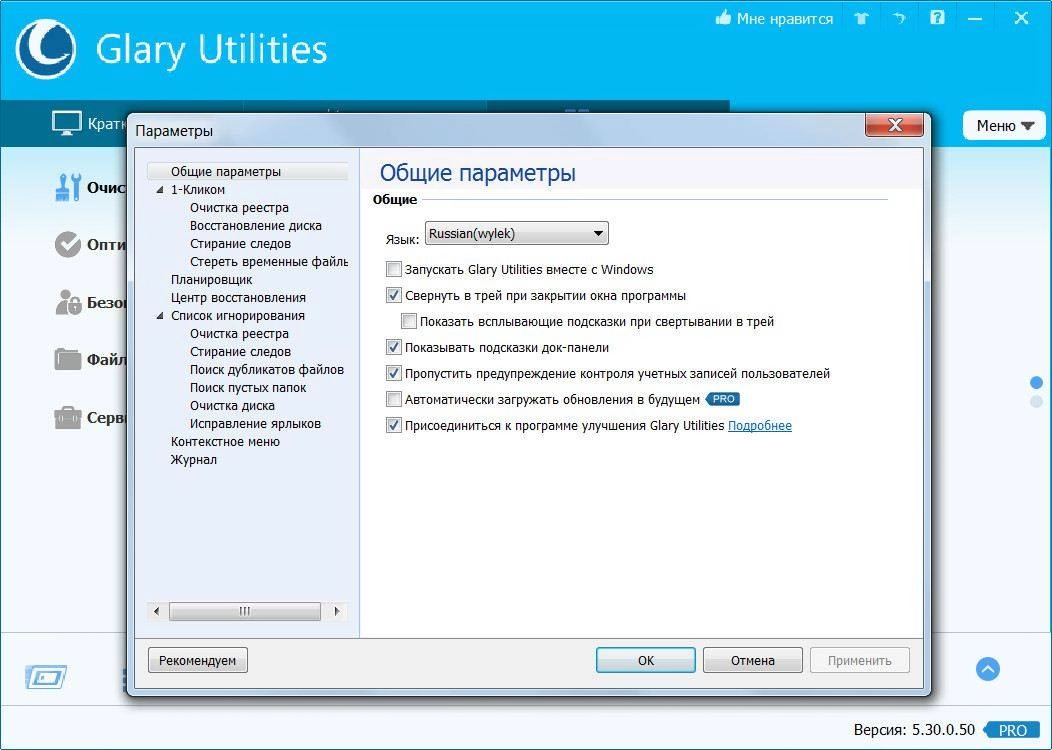The width and height of the screenshot is (1052, 750).
Task: Select the lower pale page indicator dot
Action: (x=1037, y=401)
